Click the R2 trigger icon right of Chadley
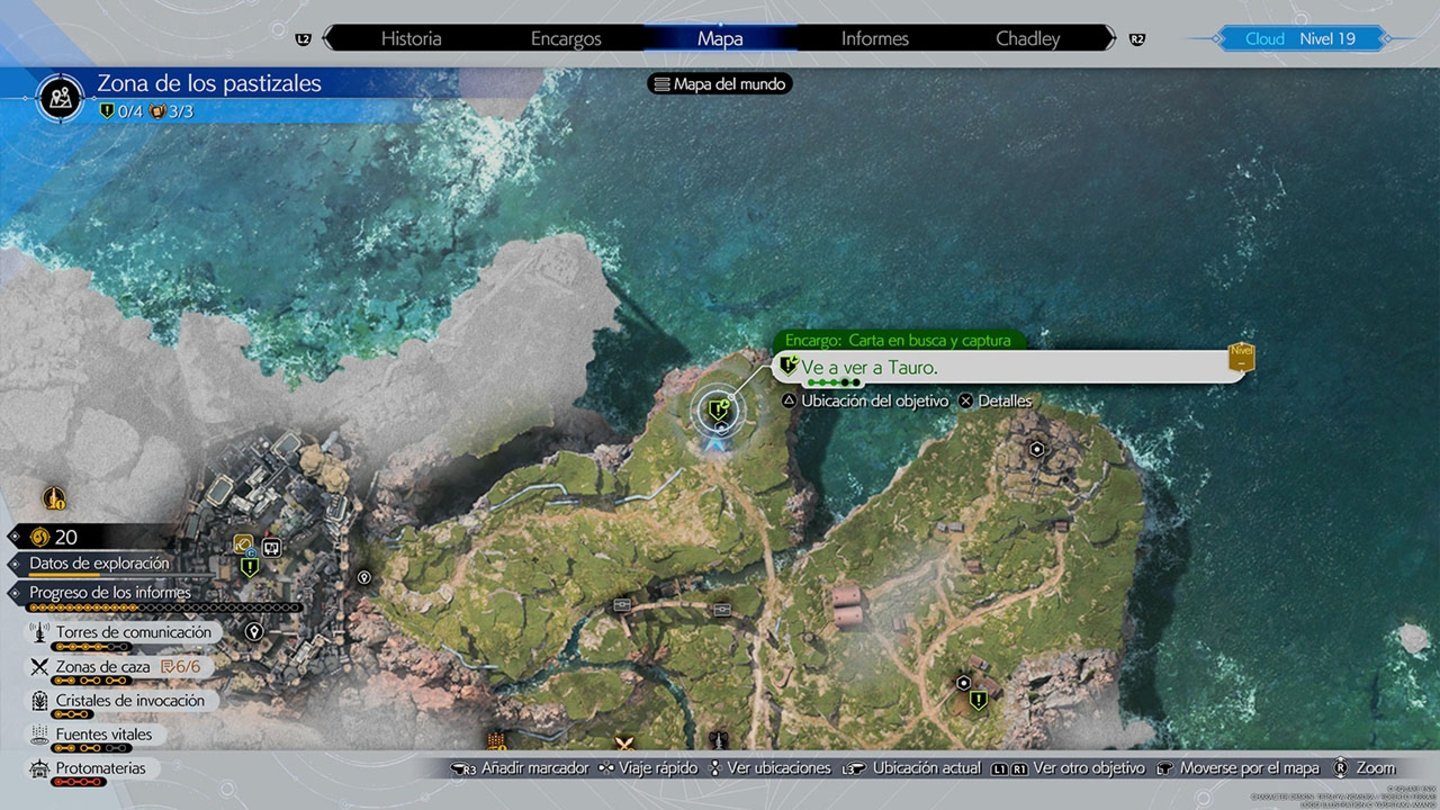 (1137, 39)
